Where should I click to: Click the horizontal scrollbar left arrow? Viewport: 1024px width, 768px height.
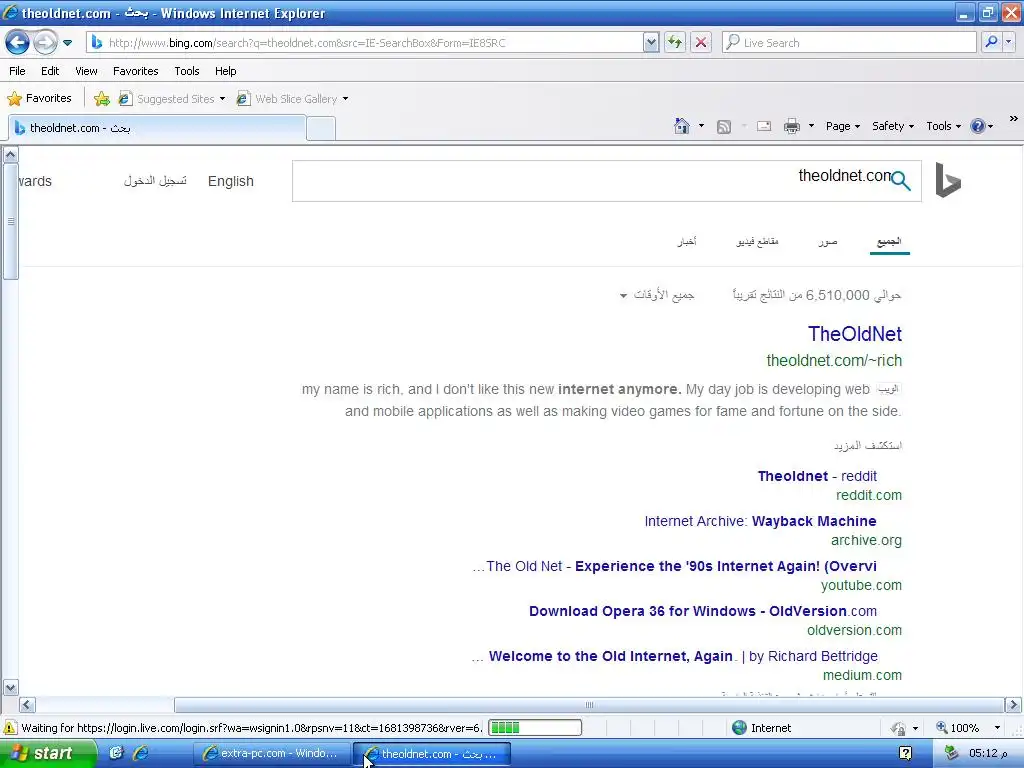pos(27,705)
